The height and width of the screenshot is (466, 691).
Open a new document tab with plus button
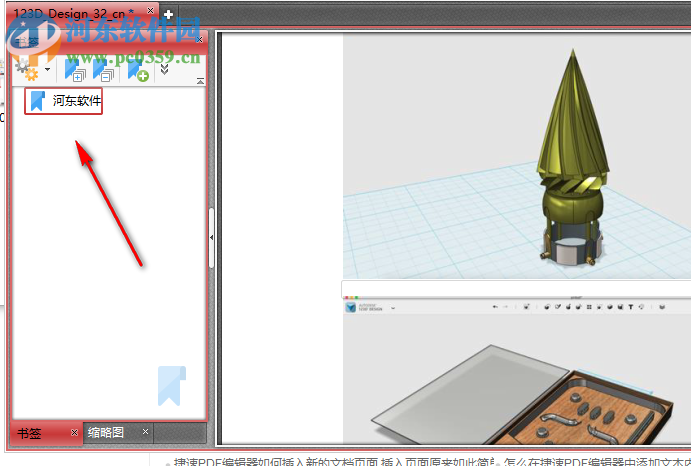tap(168, 14)
